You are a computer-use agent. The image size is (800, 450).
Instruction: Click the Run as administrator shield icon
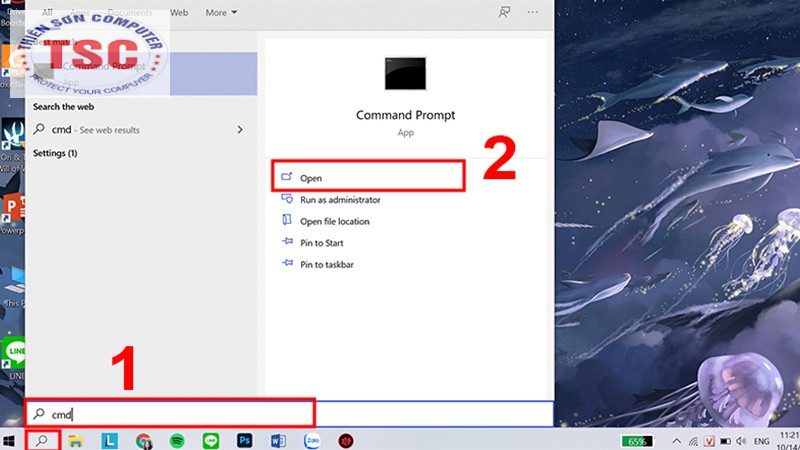(x=287, y=198)
